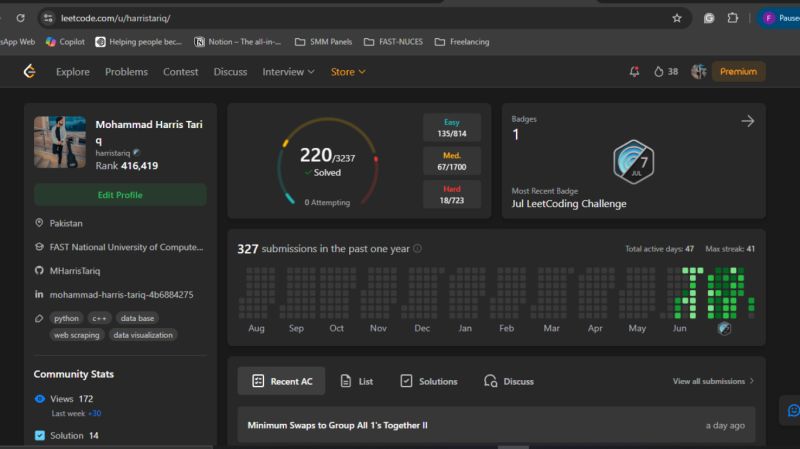Open the Explore nav item
The image size is (800, 449).
72,72
